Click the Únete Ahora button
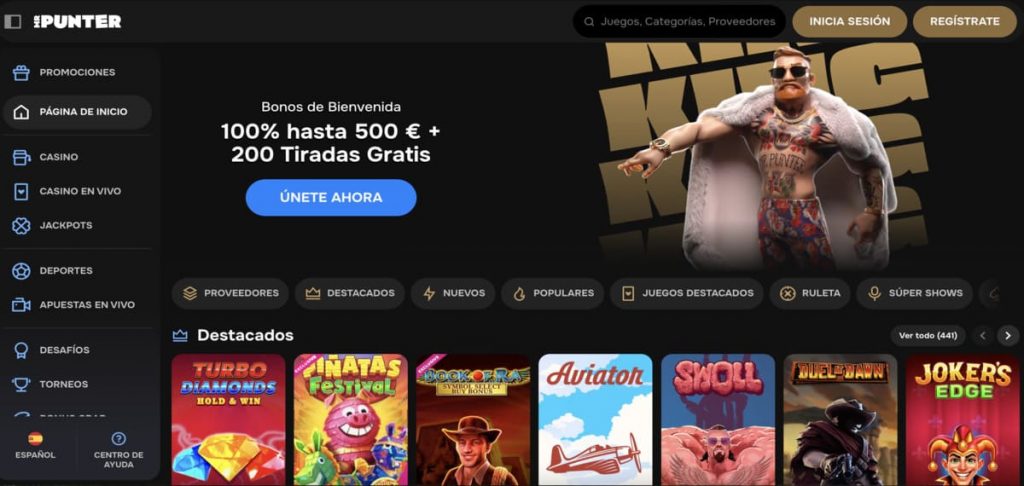The width and height of the screenshot is (1024, 486). pyautogui.click(x=331, y=197)
